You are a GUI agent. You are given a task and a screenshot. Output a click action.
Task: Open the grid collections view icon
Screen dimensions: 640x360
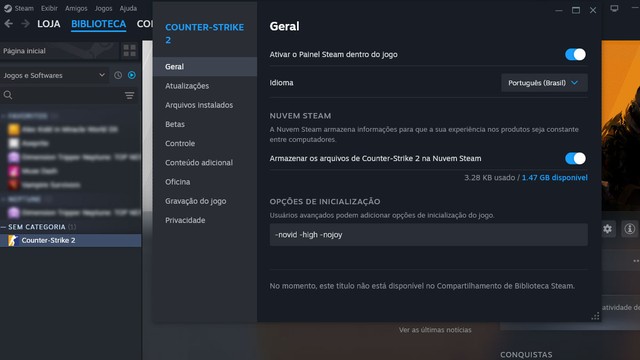[129, 51]
